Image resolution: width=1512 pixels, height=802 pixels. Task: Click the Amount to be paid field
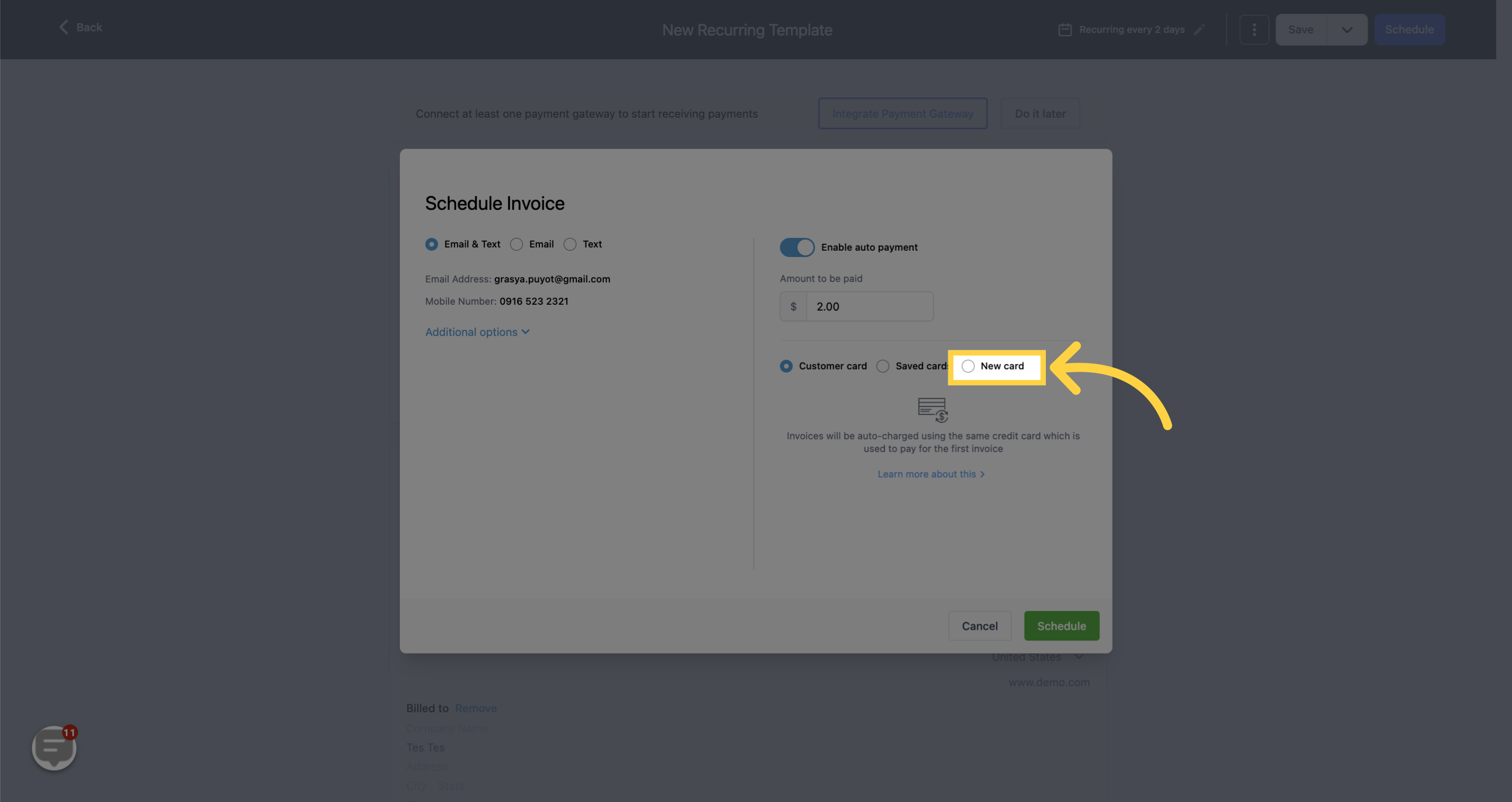click(x=870, y=306)
